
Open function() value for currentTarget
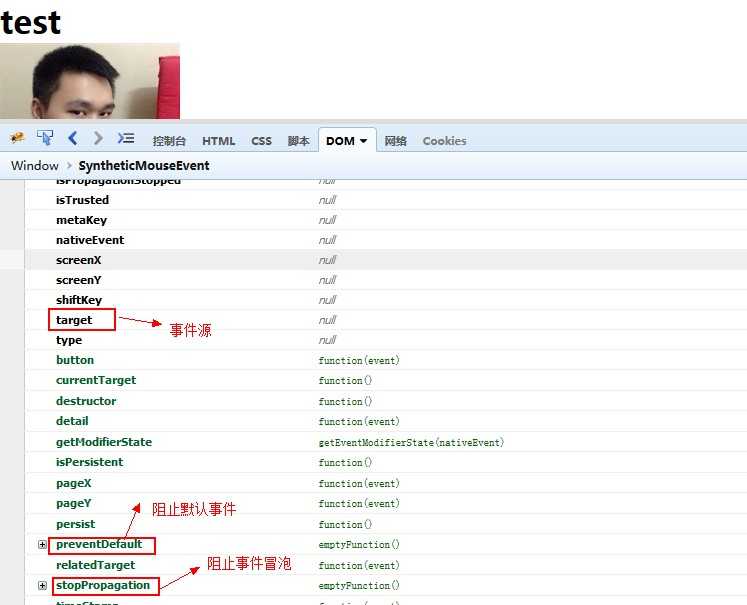345,381
